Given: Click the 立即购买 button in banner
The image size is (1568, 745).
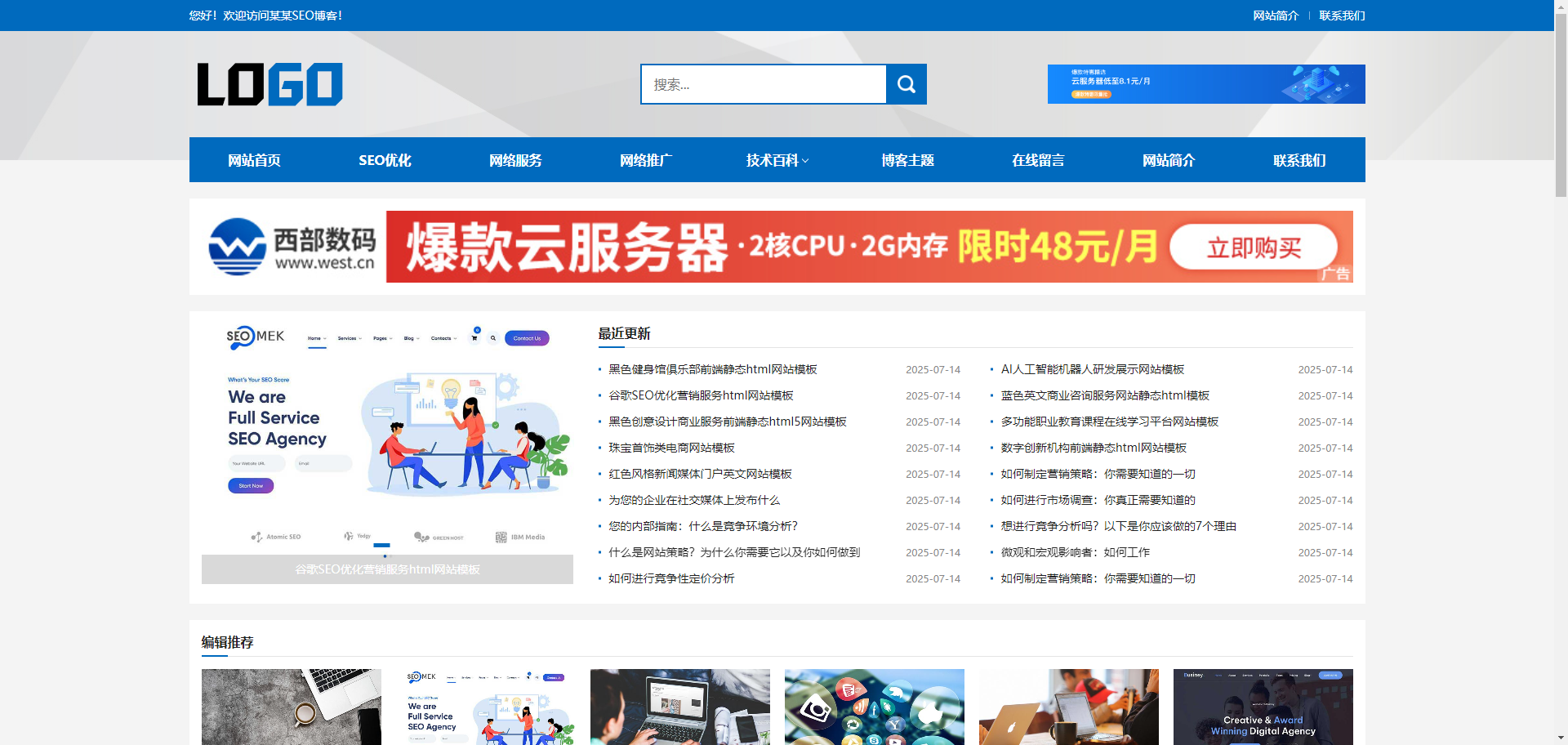Looking at the screenshot, I should click(1254, 248).
